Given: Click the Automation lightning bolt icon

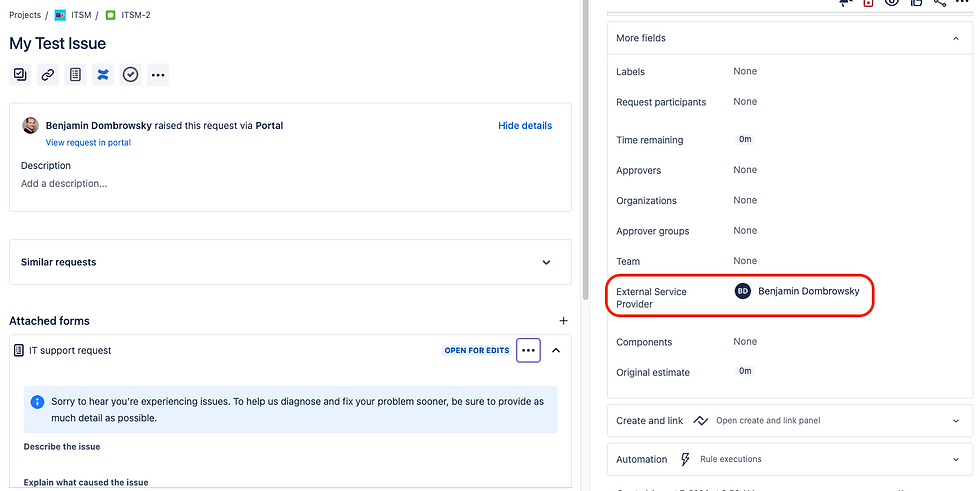Looking at the screenshot, I should [685, 459].
